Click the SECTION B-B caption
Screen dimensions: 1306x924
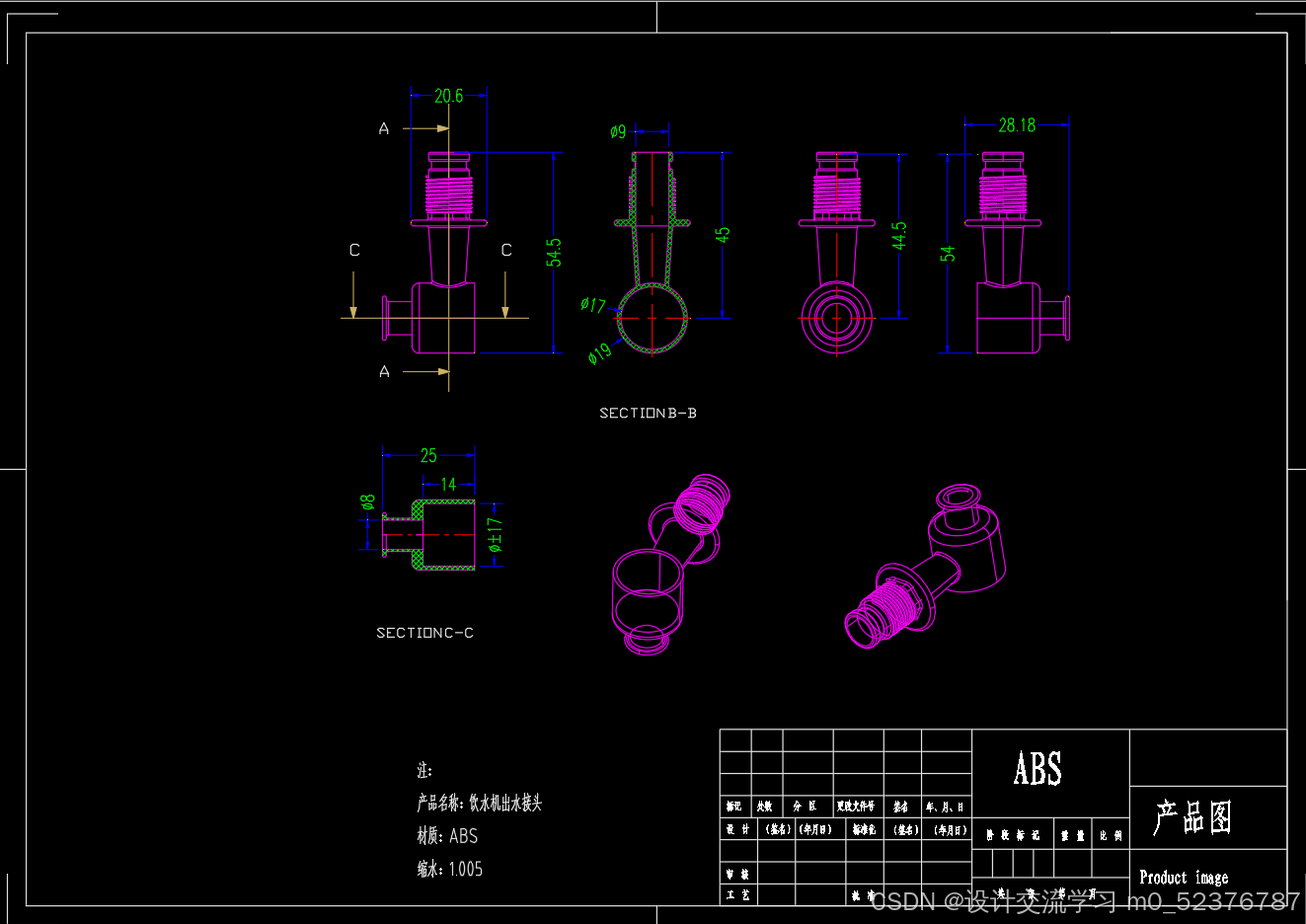648,413
